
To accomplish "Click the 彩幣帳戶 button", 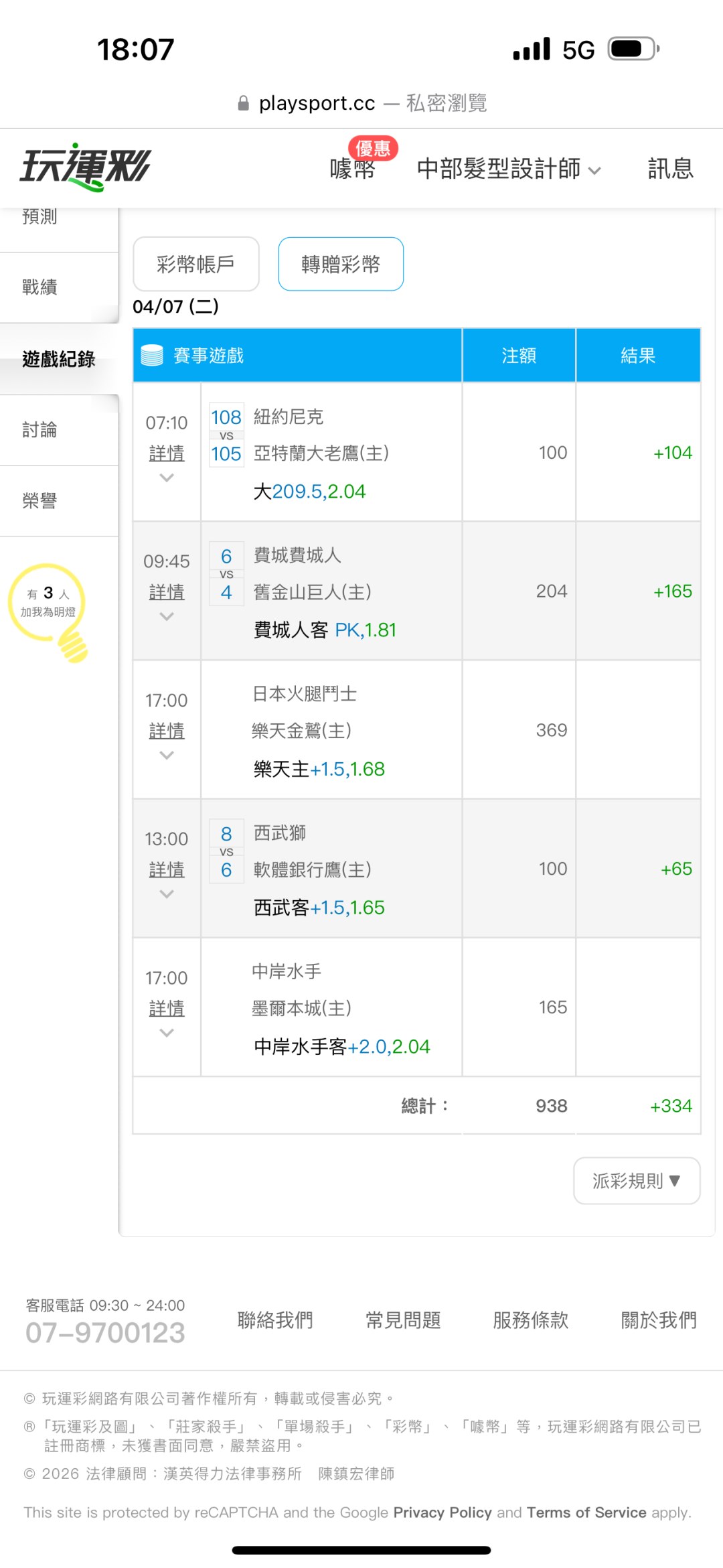I will tap(195, 264).
